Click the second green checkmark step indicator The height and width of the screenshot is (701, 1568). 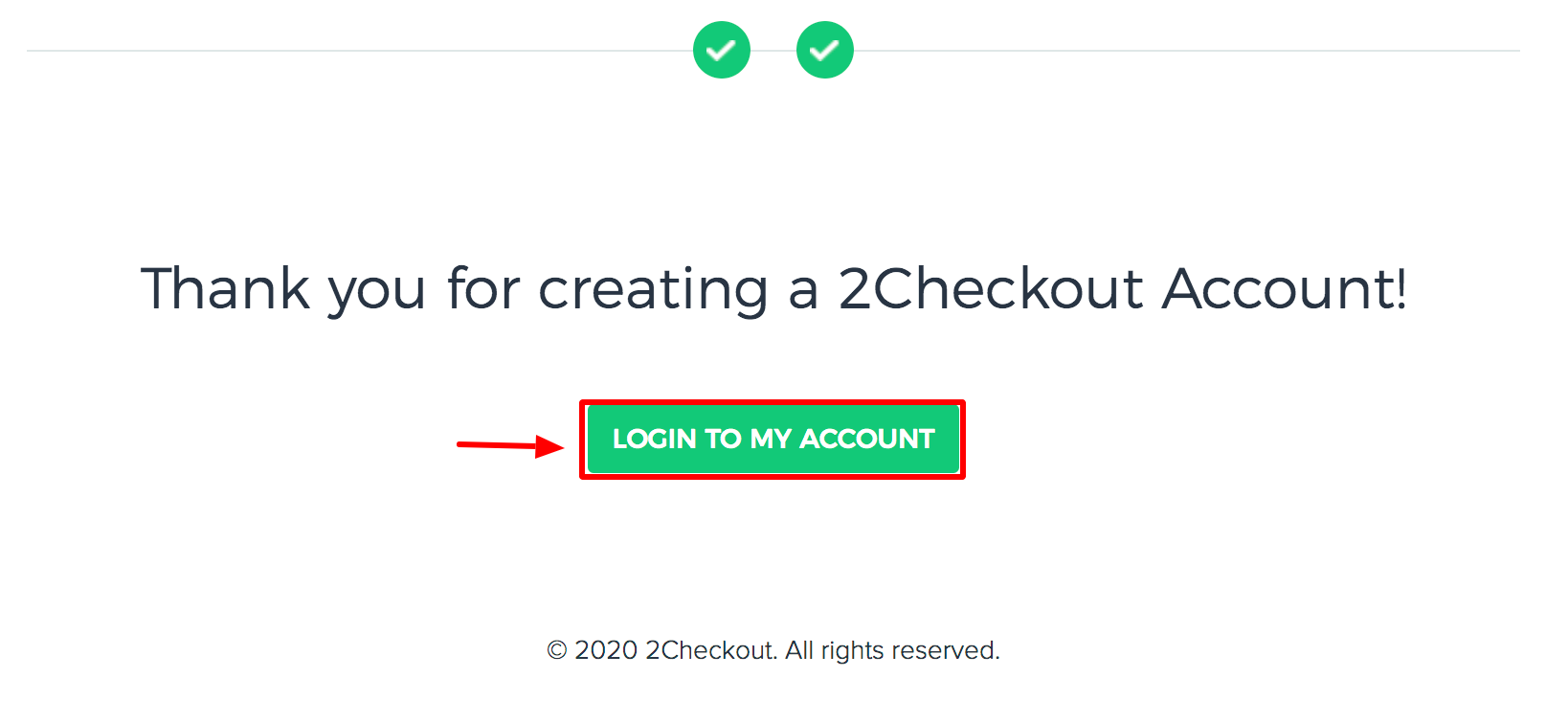point(824,49)
